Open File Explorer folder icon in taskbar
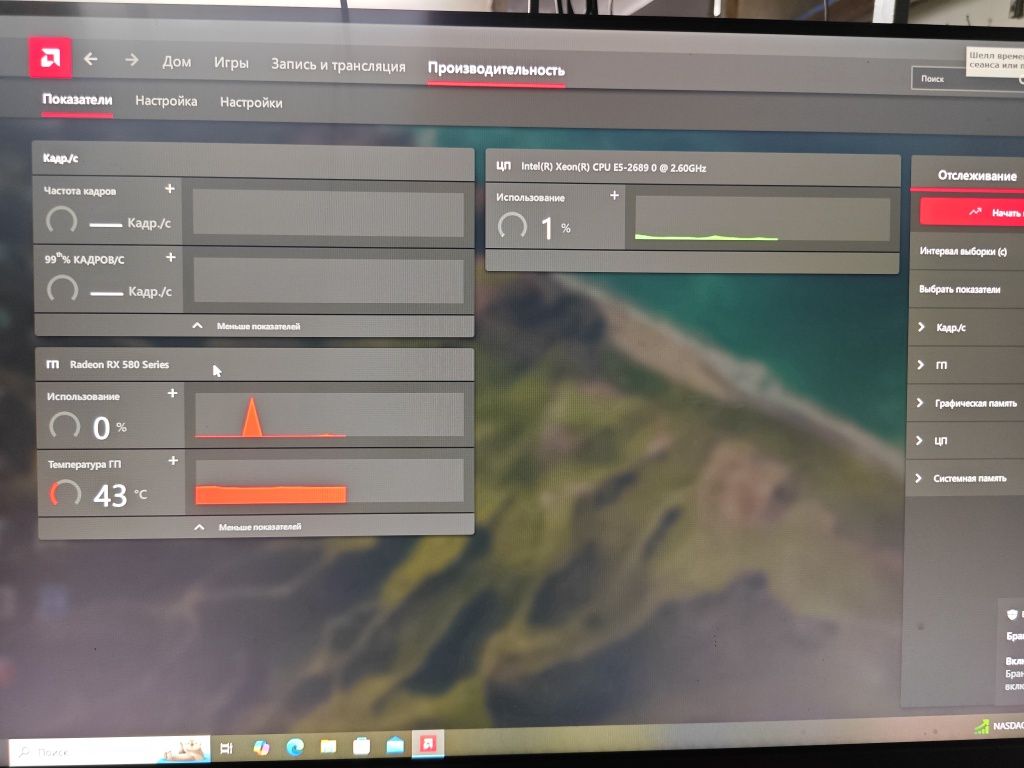1024x768 pixels. pos(328,746)
